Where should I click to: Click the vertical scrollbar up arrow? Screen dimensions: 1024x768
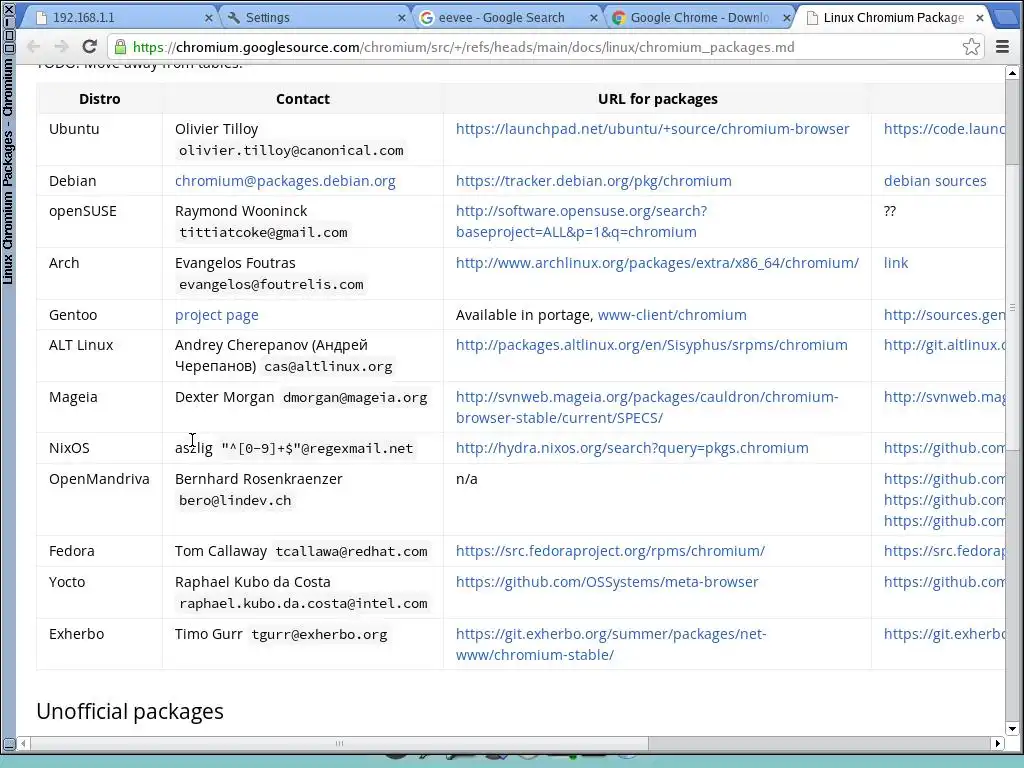(x=1012, y=73)
